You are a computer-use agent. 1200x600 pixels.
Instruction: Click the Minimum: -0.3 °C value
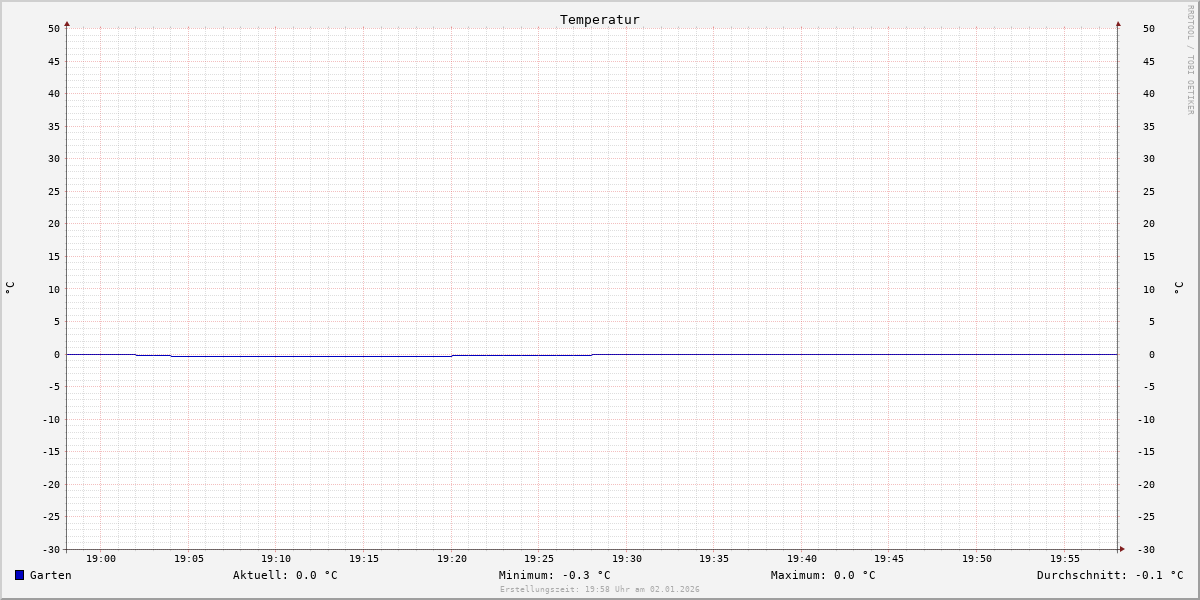click(554, 575)
